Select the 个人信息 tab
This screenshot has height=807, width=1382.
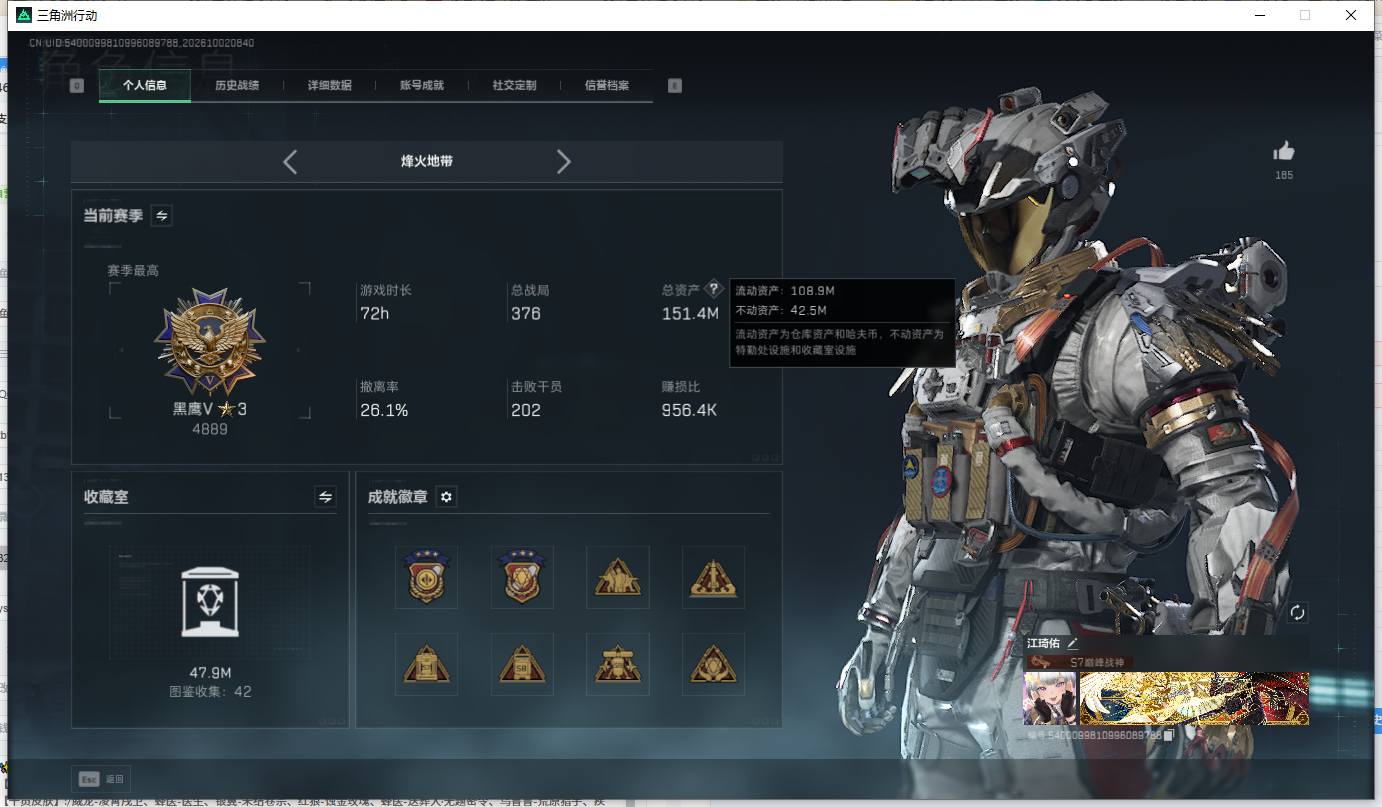point(145,86)
